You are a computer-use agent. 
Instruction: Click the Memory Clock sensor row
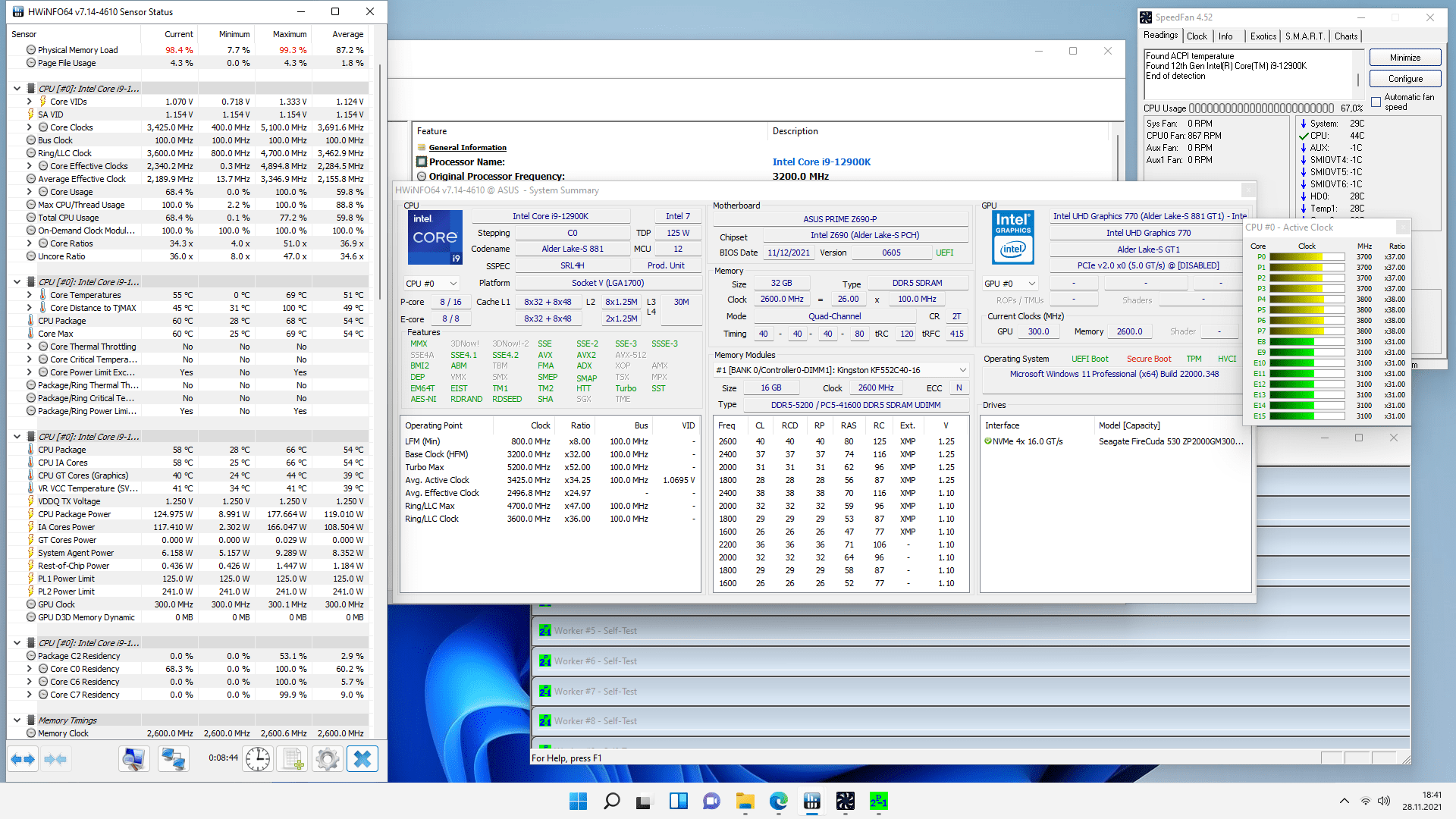click(x=188, y=733)
